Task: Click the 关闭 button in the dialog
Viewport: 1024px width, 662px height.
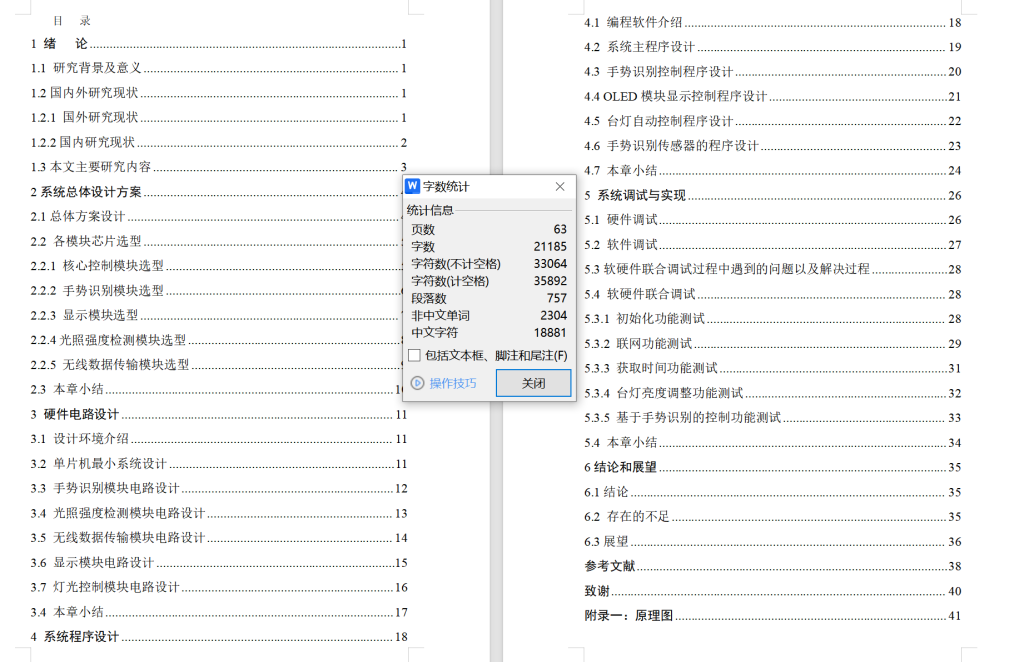Action: coord(533,383)
